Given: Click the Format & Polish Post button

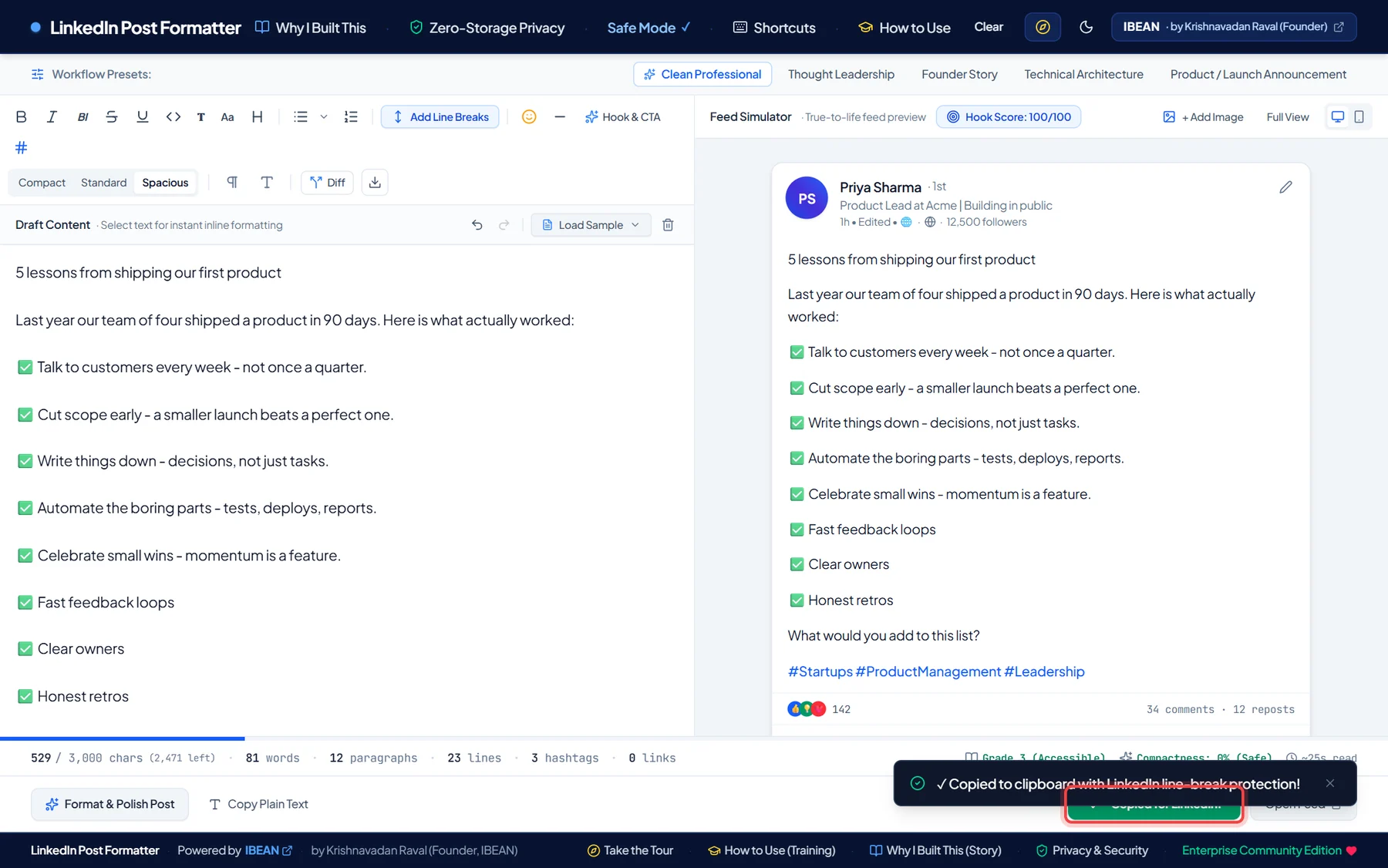Looking at the screenshot, I should pyautogui.click(x=109, y=804).
